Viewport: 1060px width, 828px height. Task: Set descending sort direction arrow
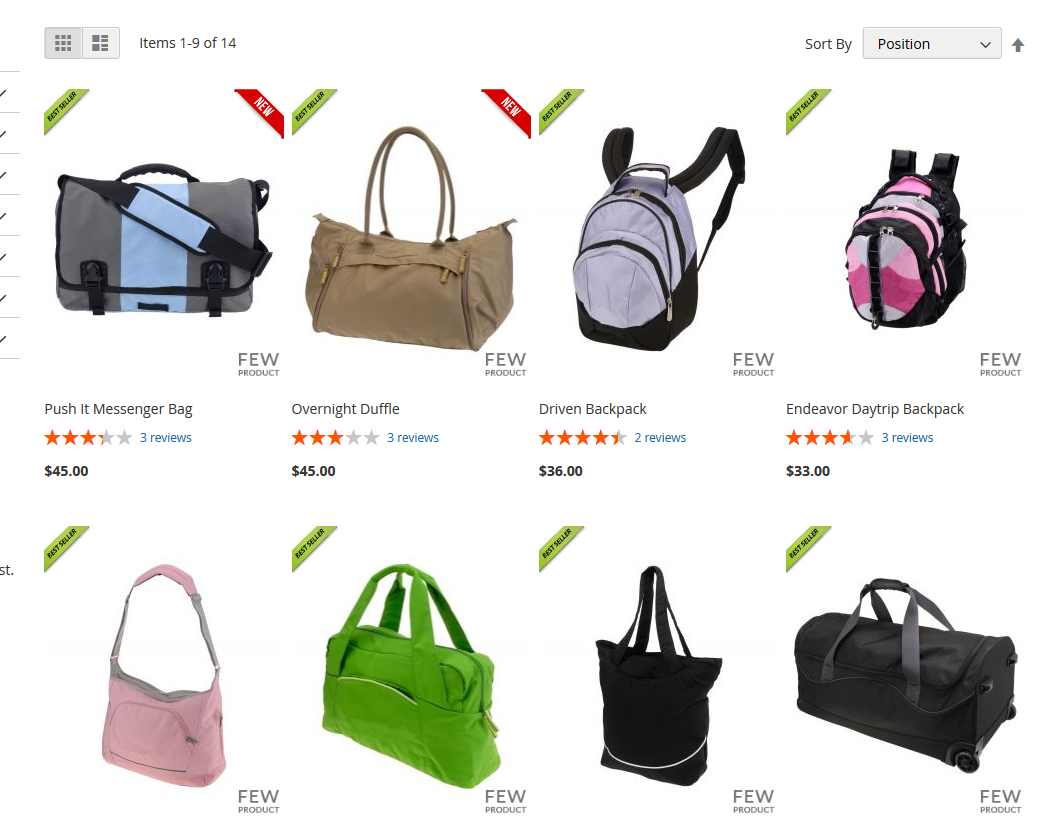pyautogui.click(x=1017, y=45)
